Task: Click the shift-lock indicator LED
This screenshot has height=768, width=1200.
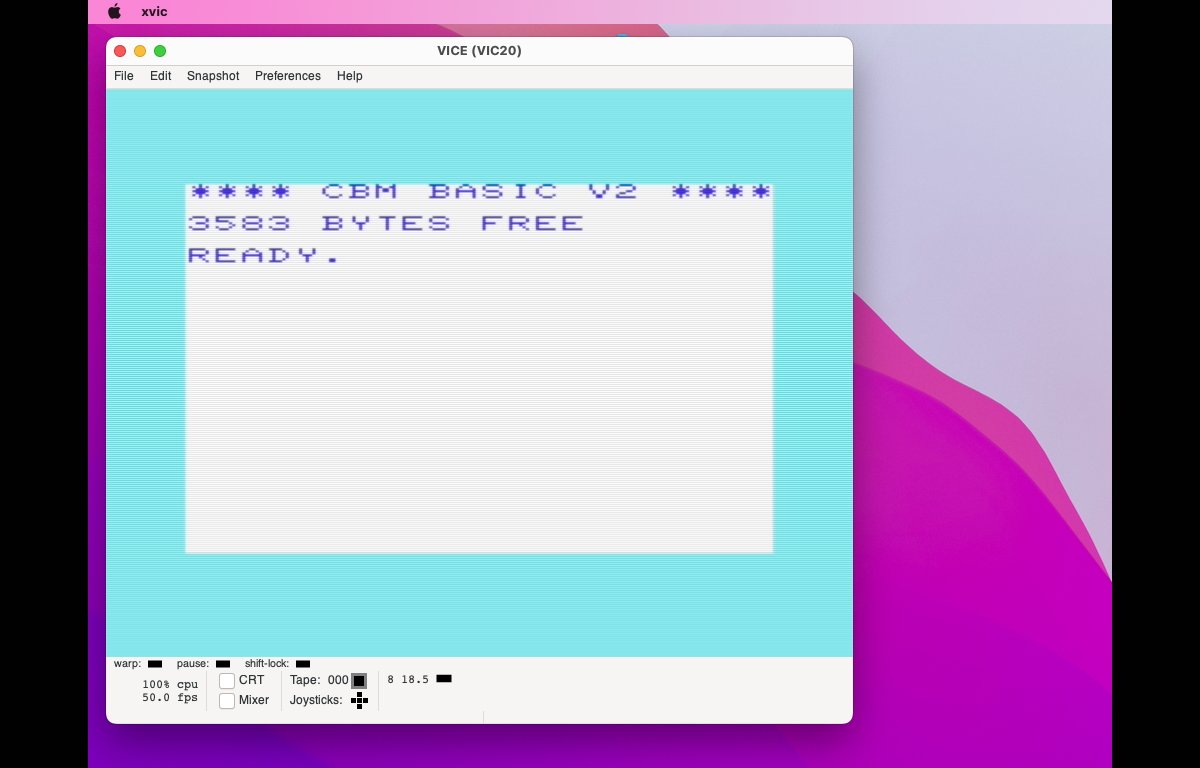Action: click(x=303, y=664)
